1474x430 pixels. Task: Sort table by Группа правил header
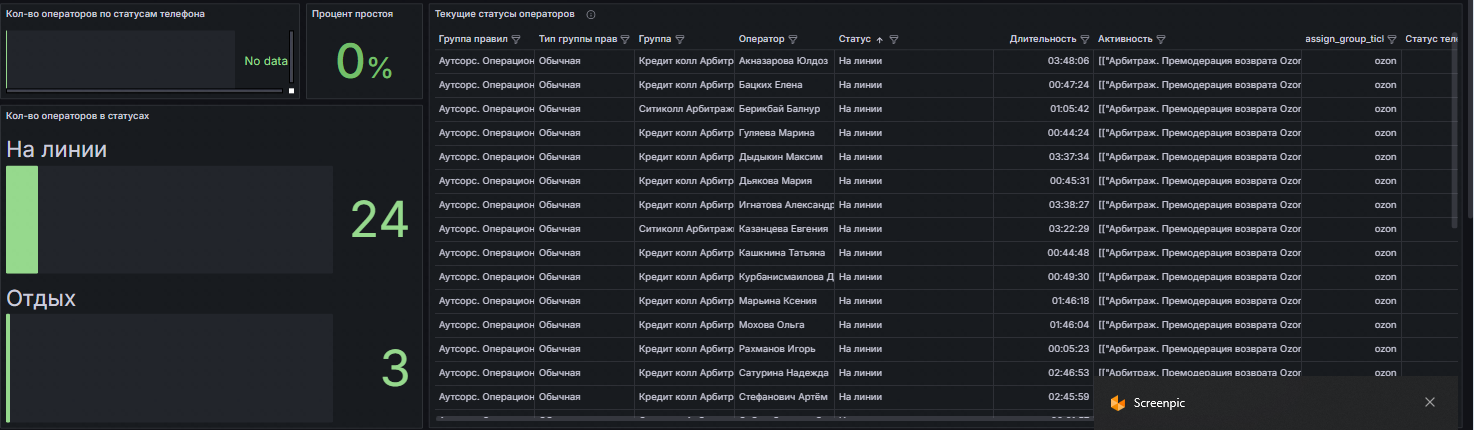473,39
